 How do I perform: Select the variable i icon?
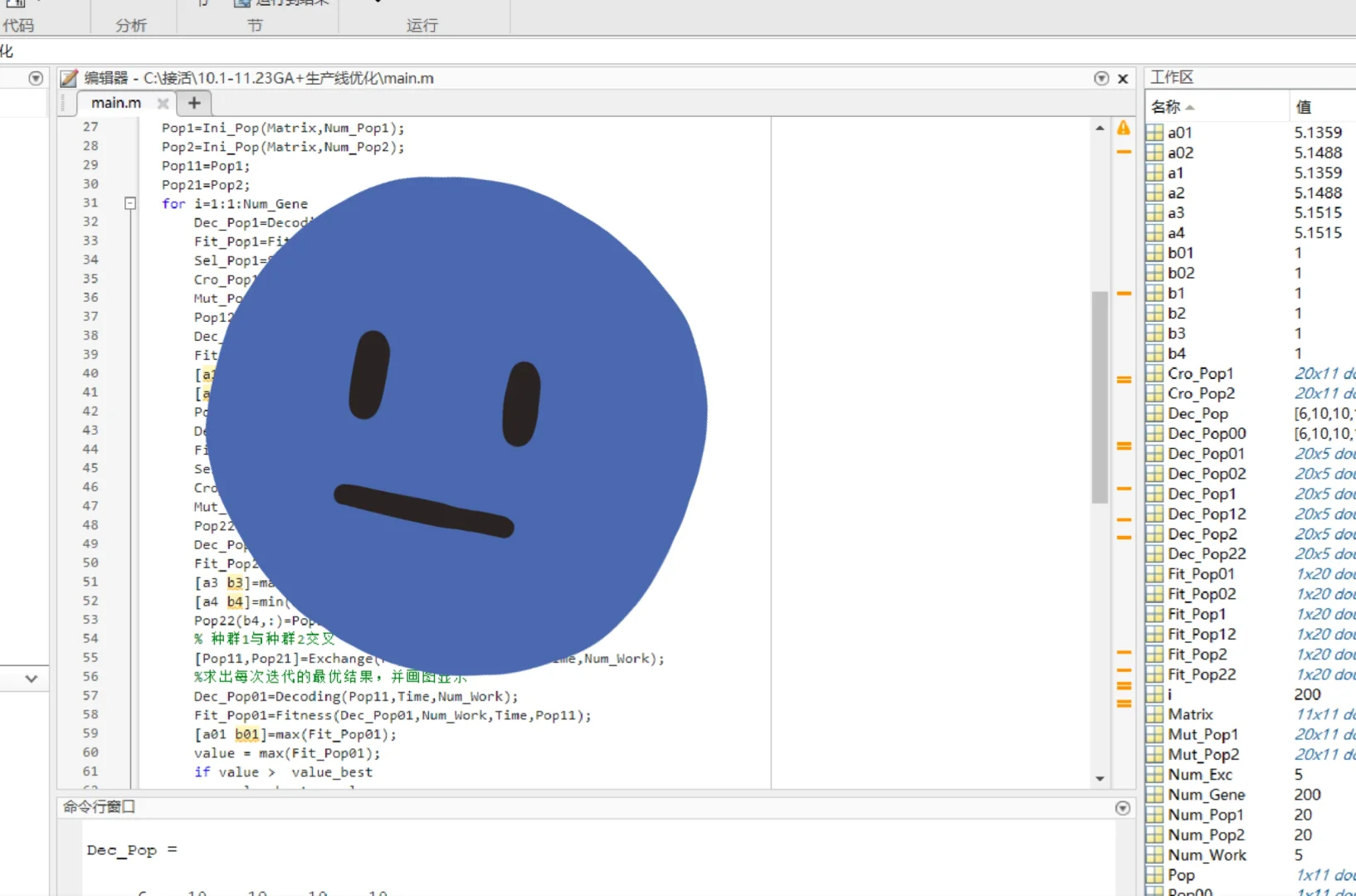[1154, 694]
